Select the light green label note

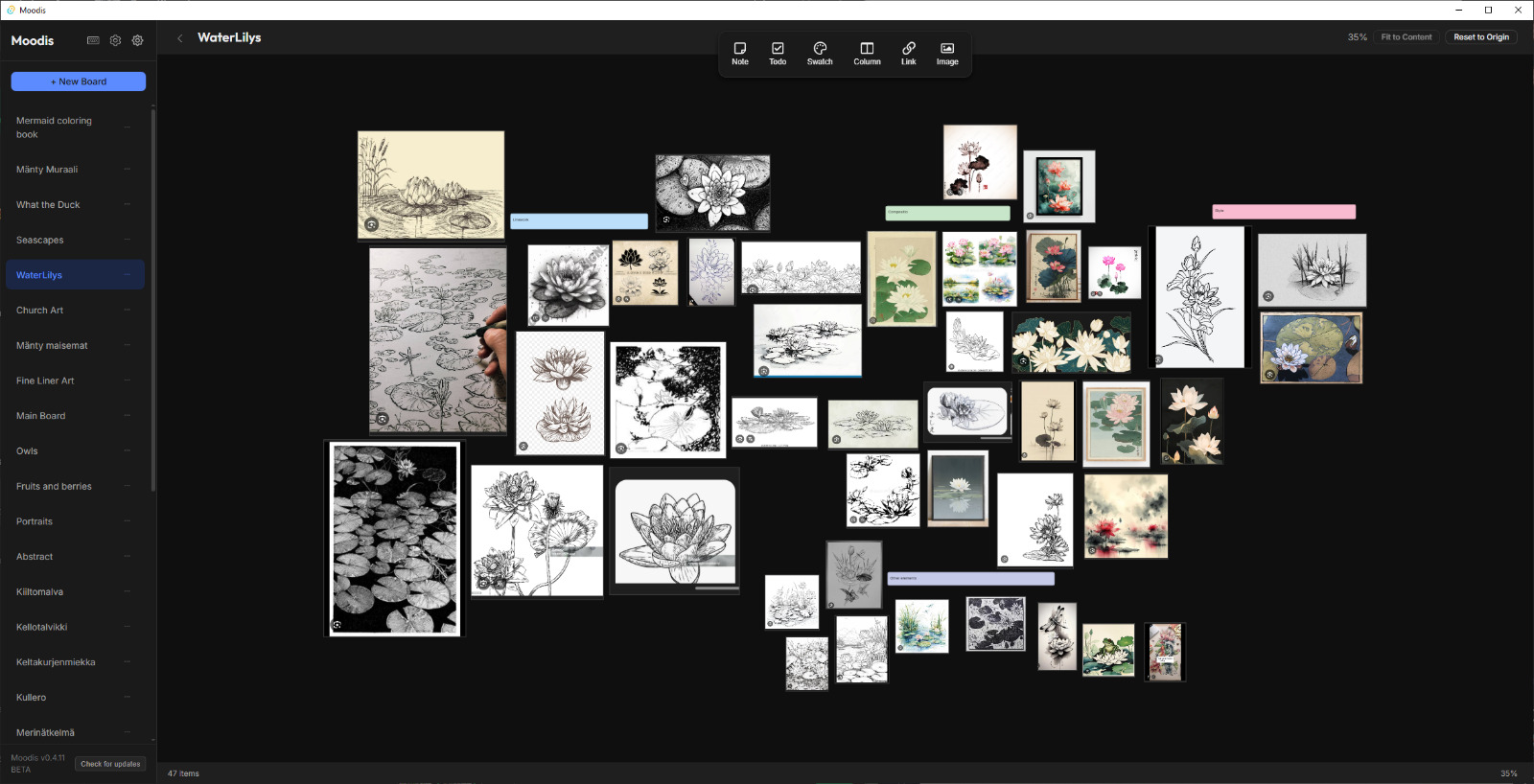tap(947, 213)
